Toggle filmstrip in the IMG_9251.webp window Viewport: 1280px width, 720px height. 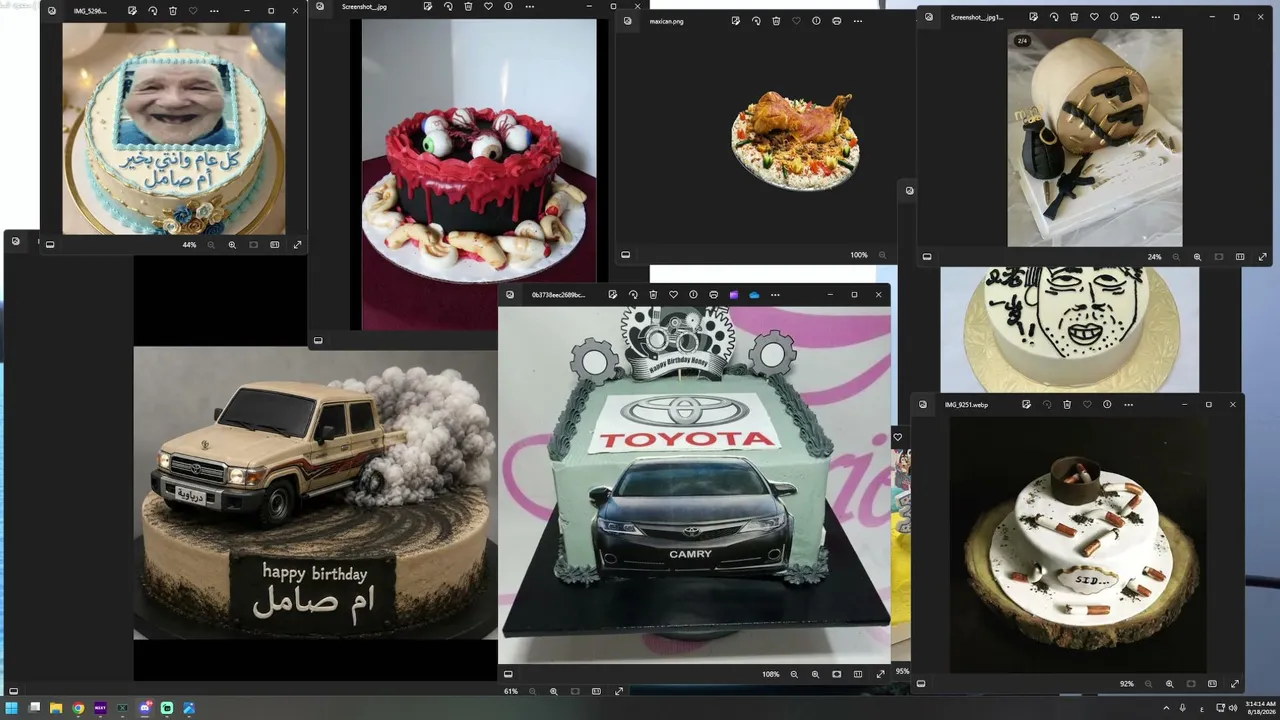[921, 684]
